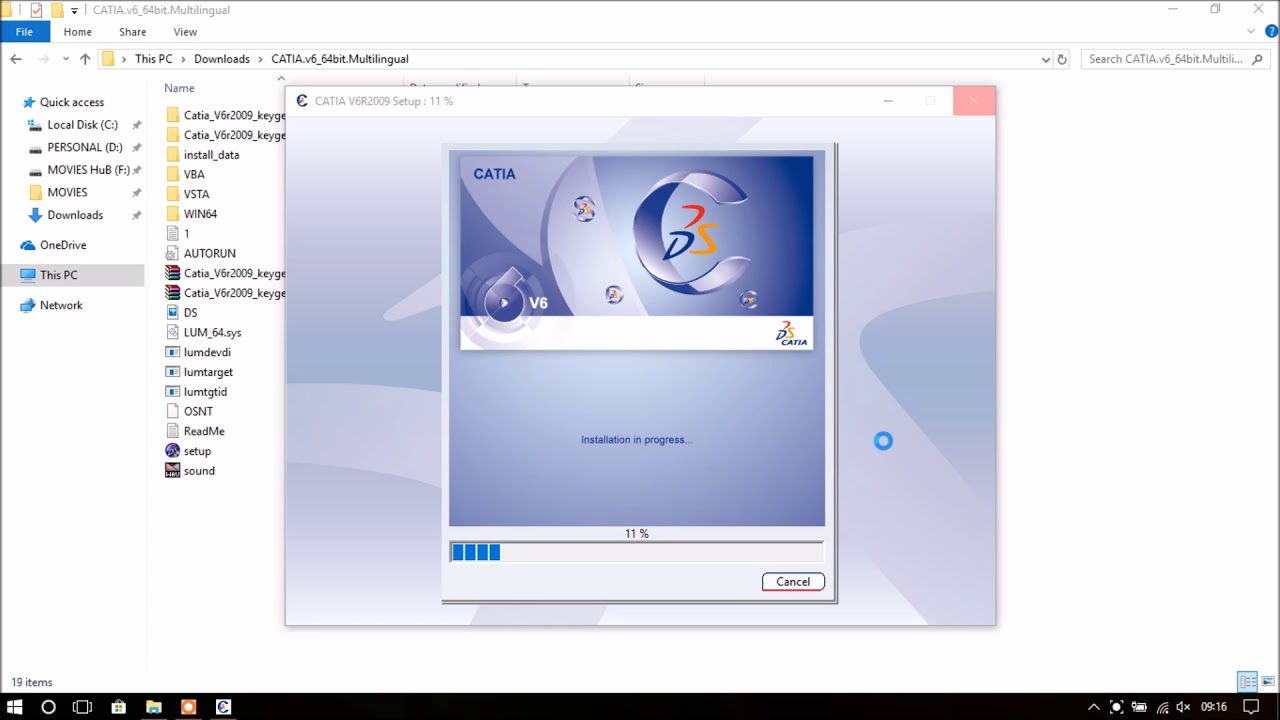This screenshot has width=1280, height=720.
Task: Go up one folder level
Action: (x=85, y=59)
